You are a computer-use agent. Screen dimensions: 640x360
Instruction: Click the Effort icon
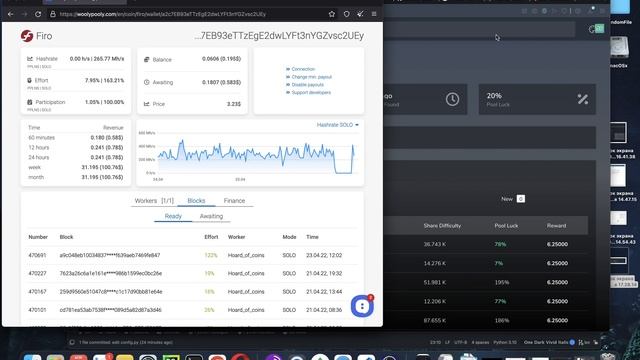click(x=29, y=80)
